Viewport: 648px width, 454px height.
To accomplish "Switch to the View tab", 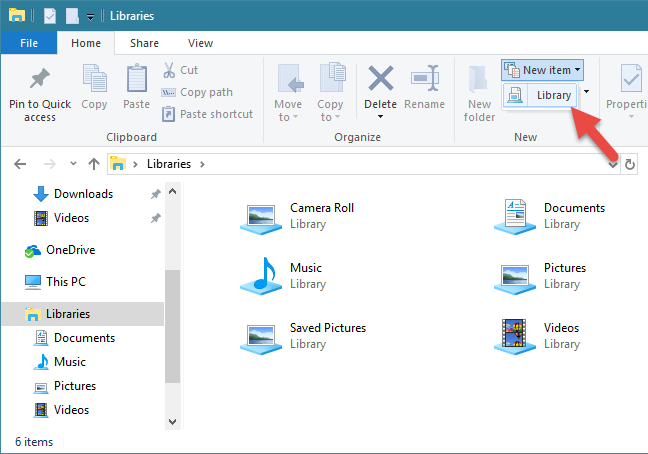I will click(x=200, y=43).
